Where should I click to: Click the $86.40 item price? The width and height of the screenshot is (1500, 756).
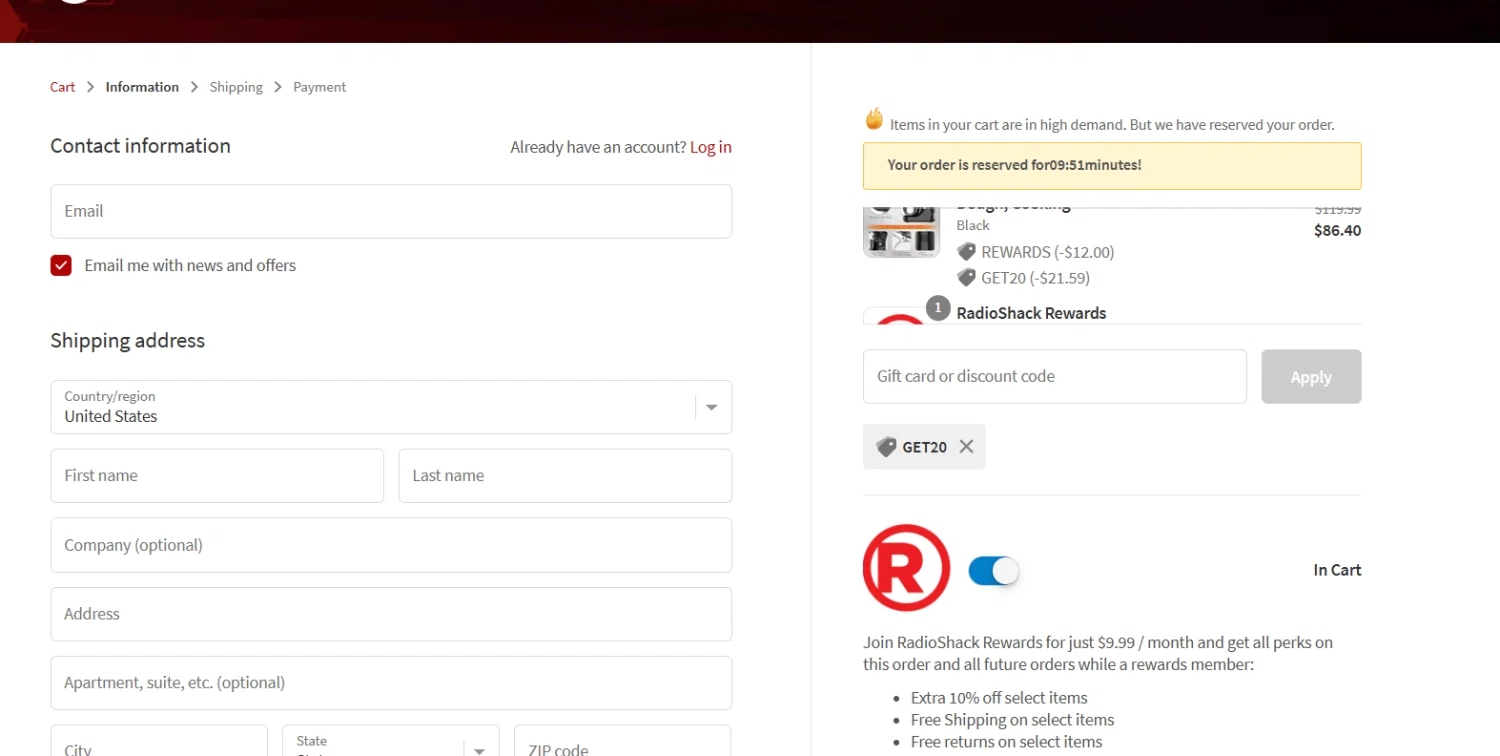pos(1337,231)
